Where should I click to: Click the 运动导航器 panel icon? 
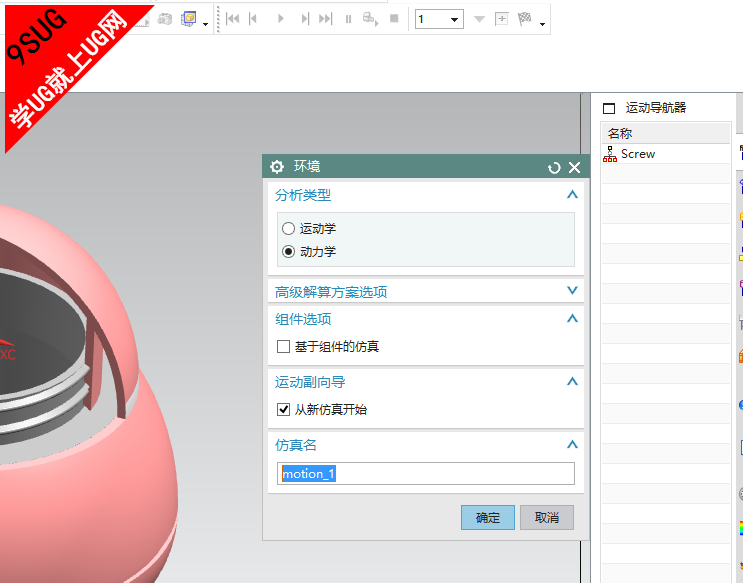[x=609, y=109]
